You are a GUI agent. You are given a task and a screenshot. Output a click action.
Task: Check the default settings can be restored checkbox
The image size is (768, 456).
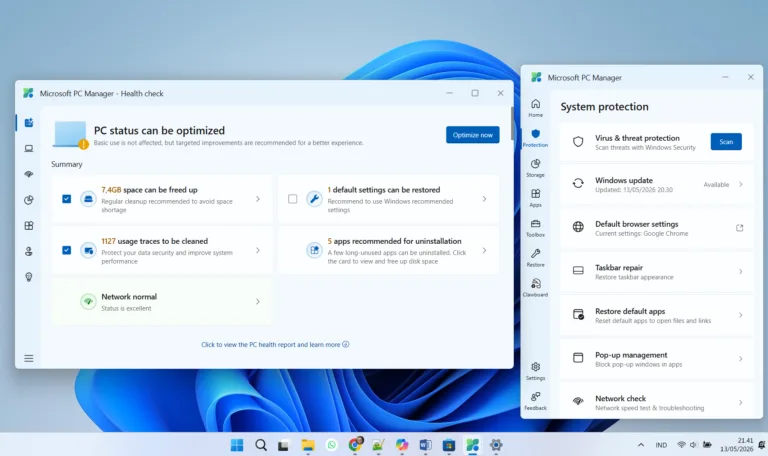[x=292, y=199]
